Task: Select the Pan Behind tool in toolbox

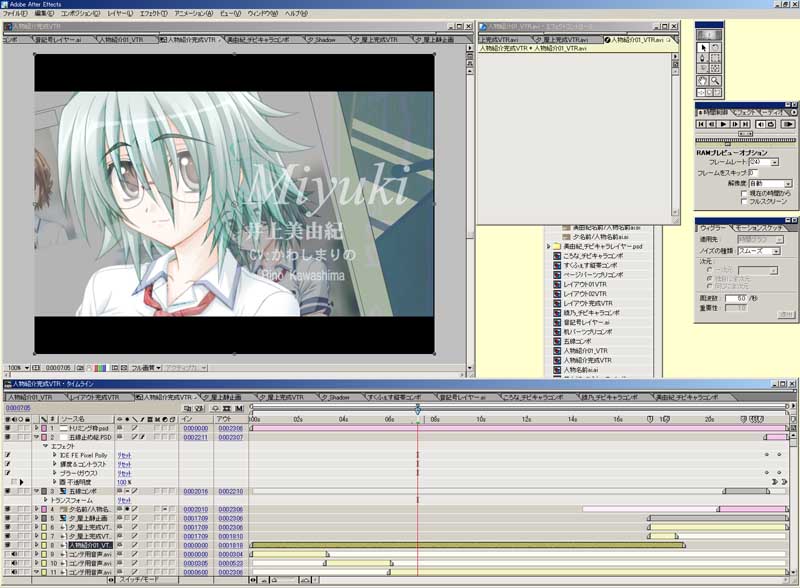Action: (x=715, y=68)
